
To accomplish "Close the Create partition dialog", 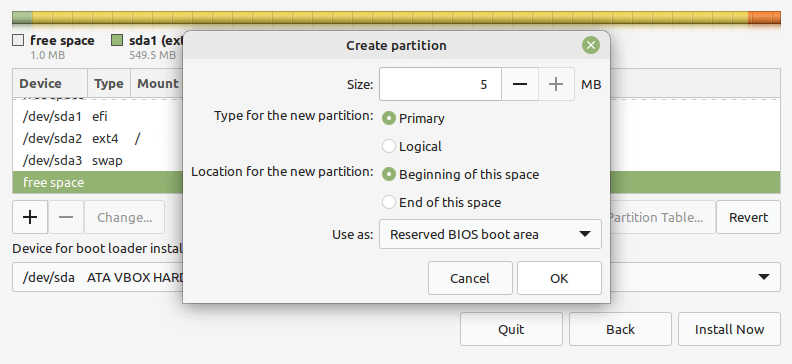I will pos(590,45).
